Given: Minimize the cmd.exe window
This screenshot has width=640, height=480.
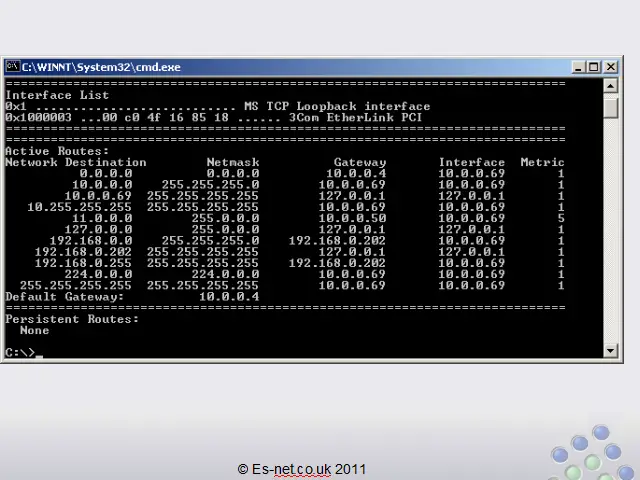Looking at the screenshot, I should click(x=579, y=67).
